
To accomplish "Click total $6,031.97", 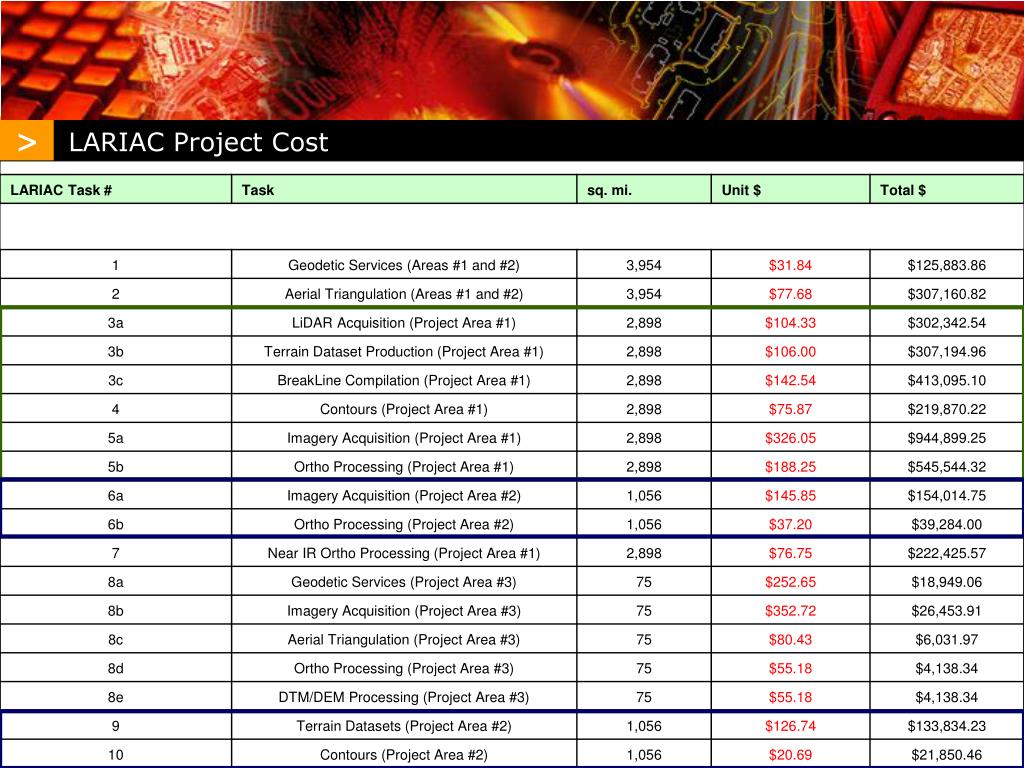I will pyautogui.click(x=946, y=639).
